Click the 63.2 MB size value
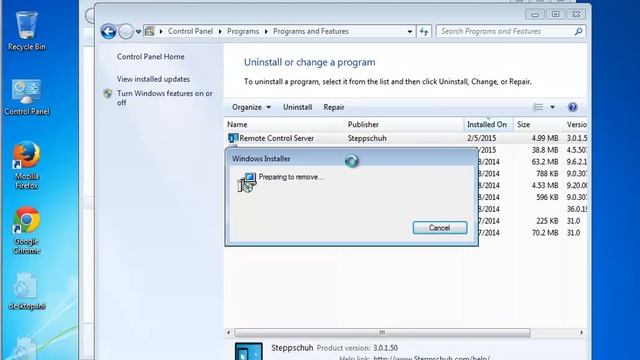Image resolution: width=640 pixels, height=360 pixels. click(545, 162)
